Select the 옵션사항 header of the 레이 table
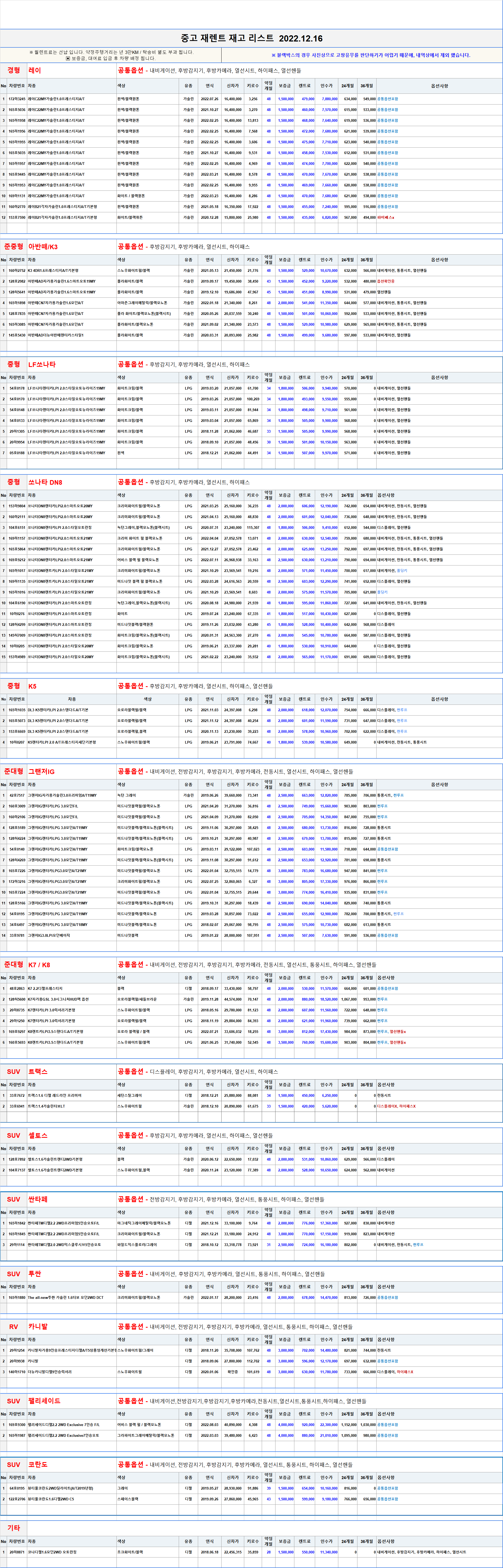The height and width of the screenshot is (1568, 503). click(x=440, y=86)
